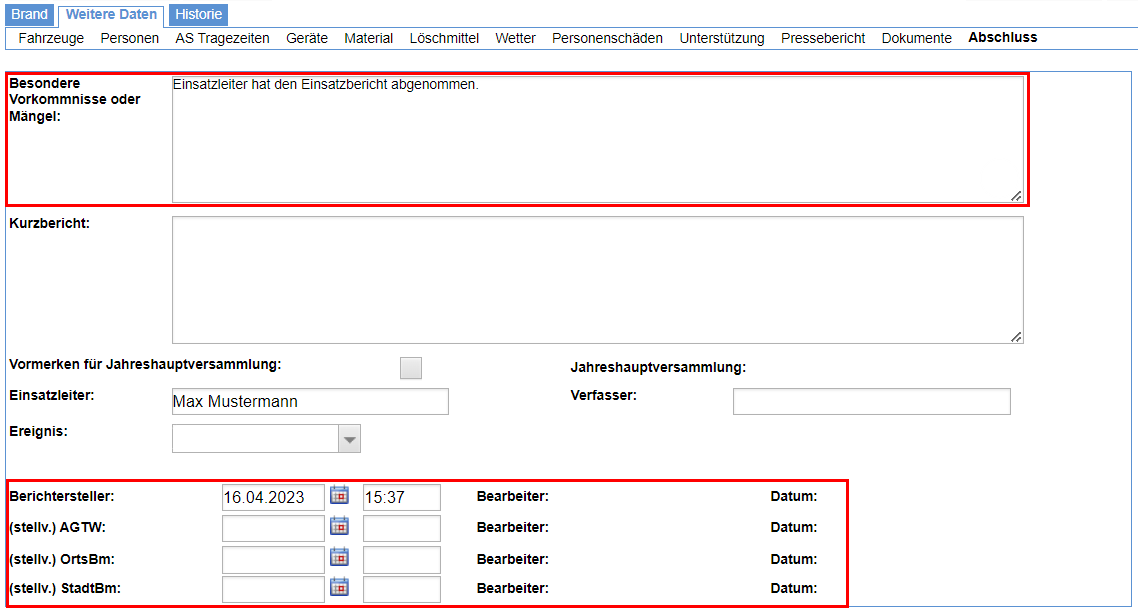Screen dimensions: 1138x615
Task: Go to the Fahrzeuge section
Action: pos(49,38)
